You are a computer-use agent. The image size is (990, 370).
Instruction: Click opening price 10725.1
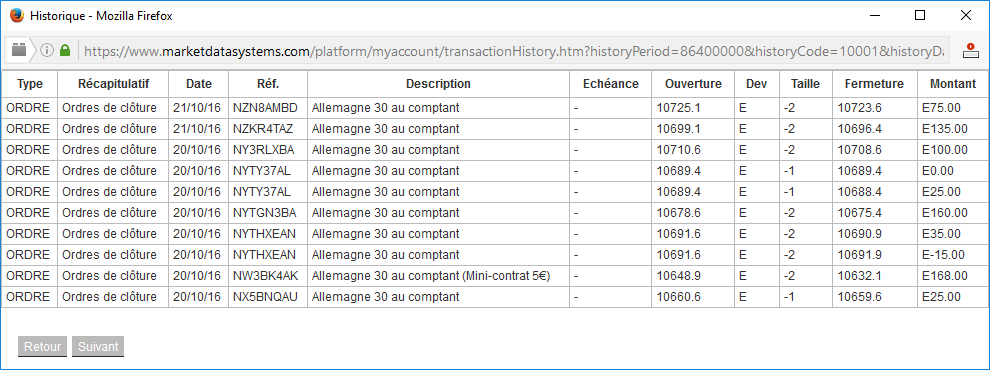pos(679,108)
